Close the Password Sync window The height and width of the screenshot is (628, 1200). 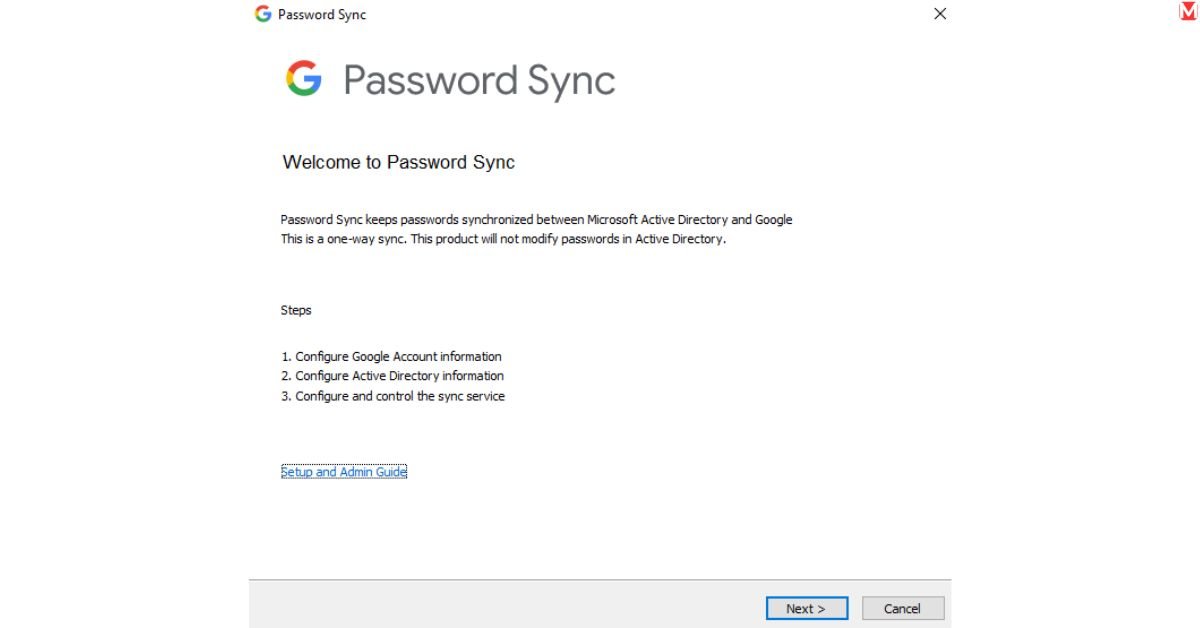[940, 14]
